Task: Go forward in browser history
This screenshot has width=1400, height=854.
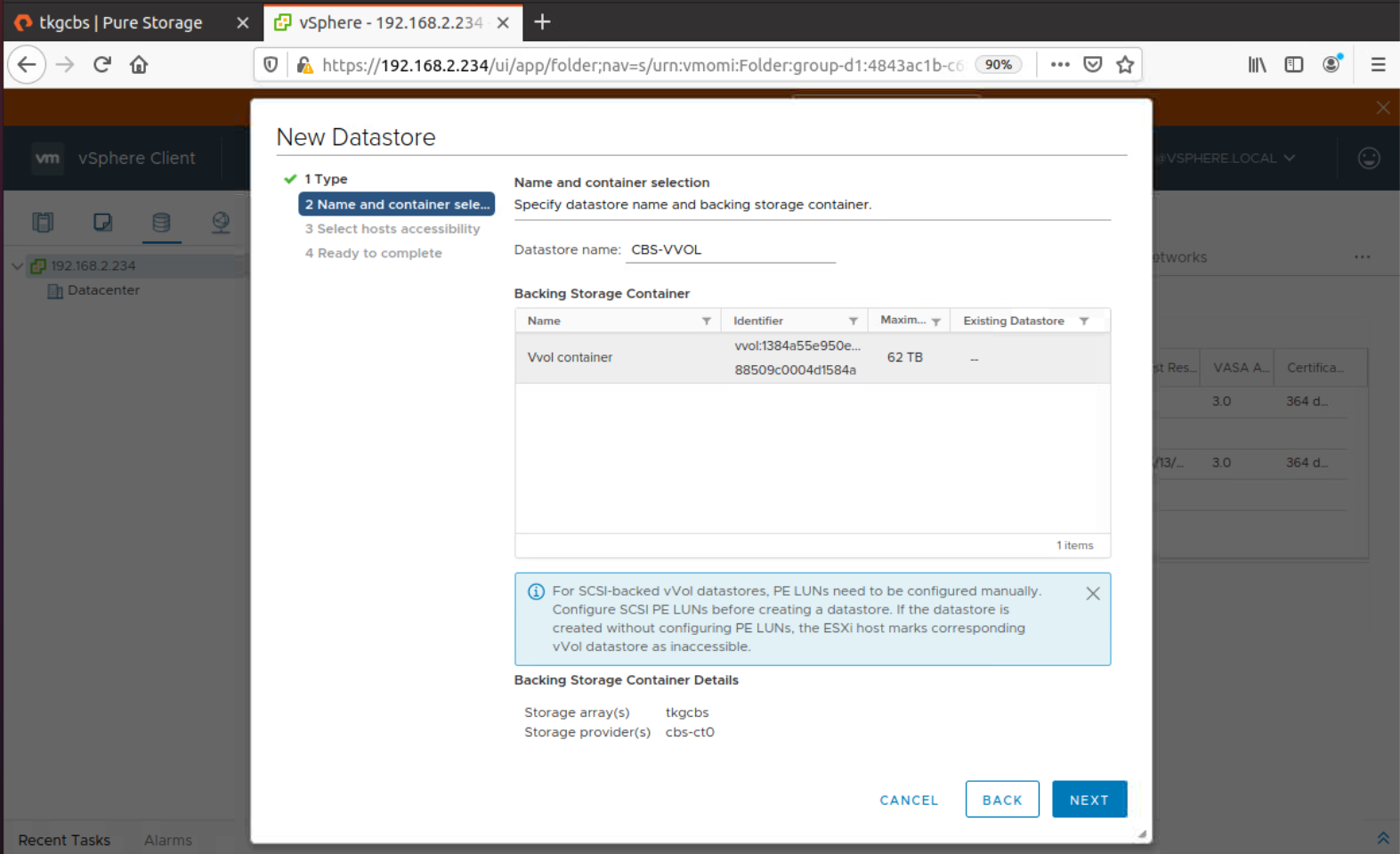Action: pos(65,65)
